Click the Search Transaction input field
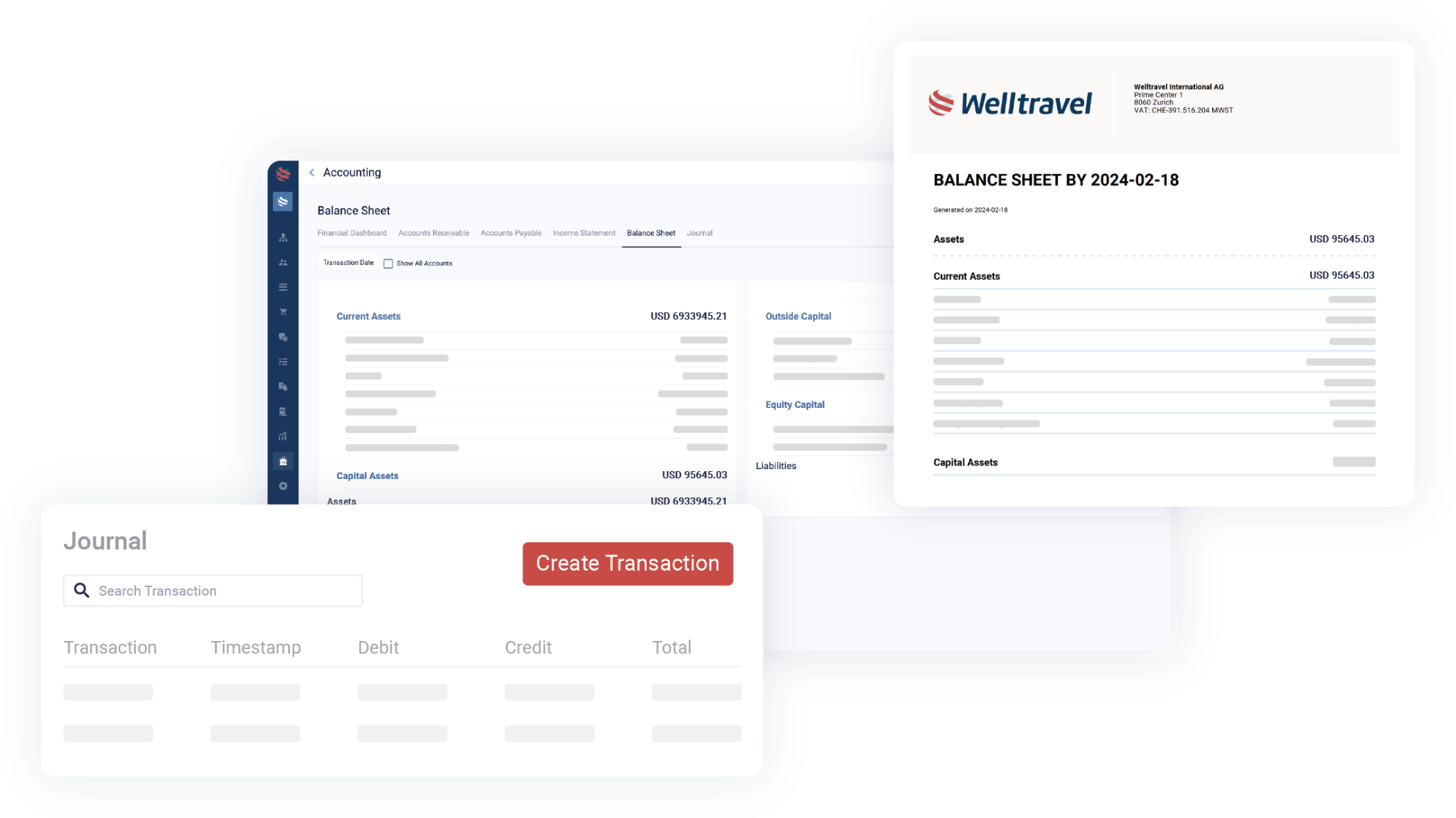 pyautogui.click(x=213, y=590)
